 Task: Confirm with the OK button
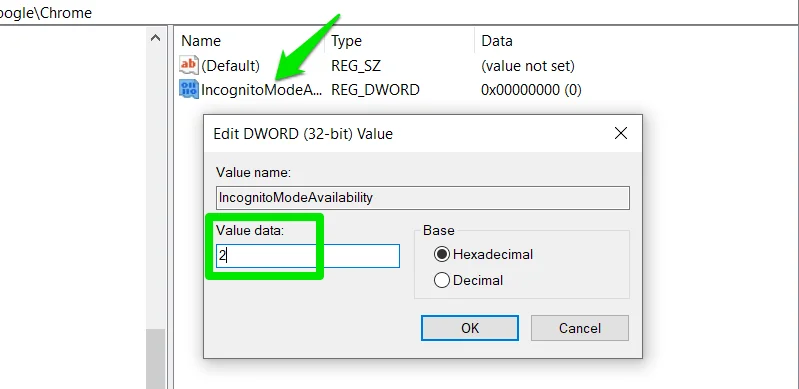point(470,328)
